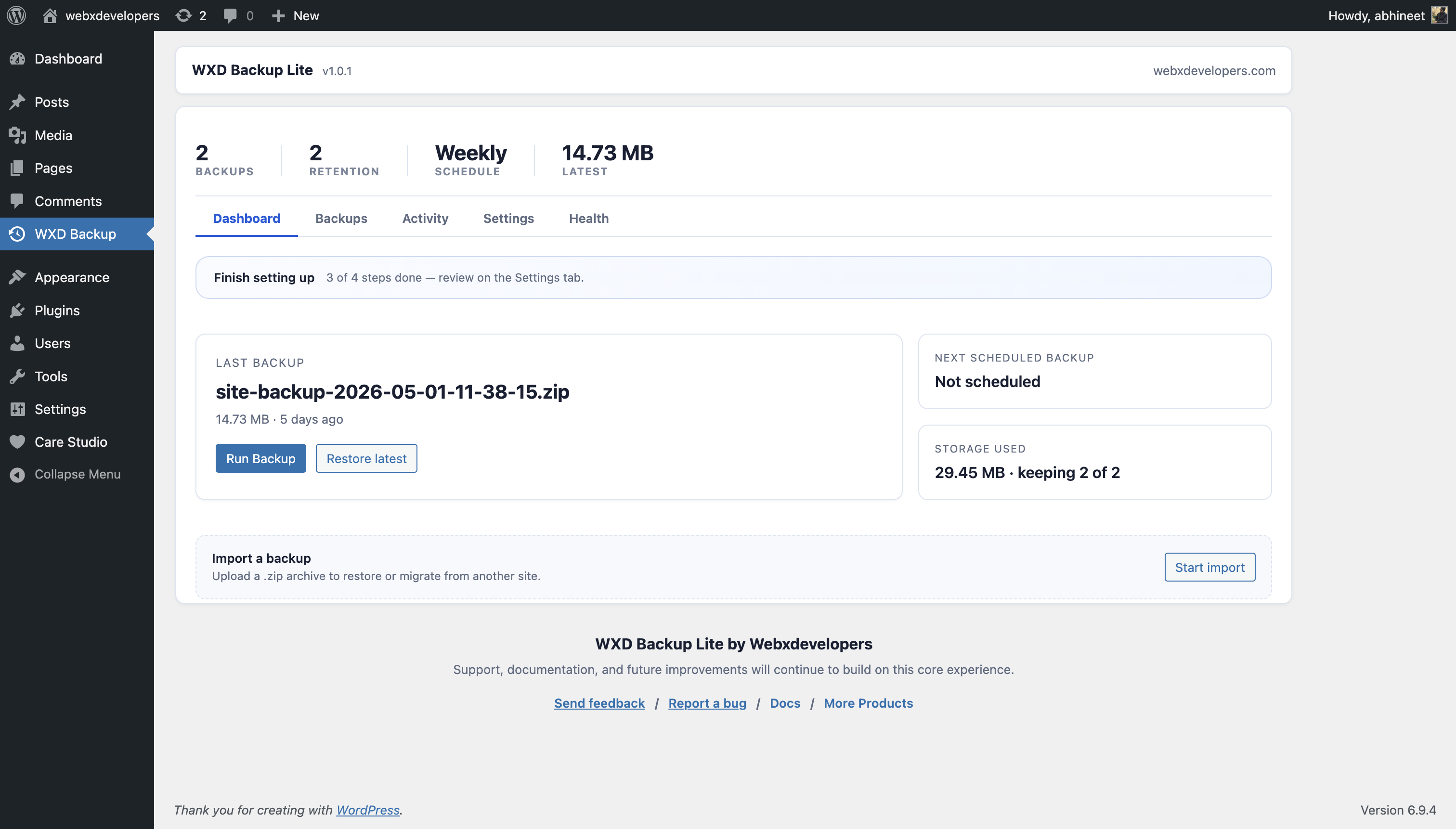Click the site-backup-2026-05-01-11-38-15.zip file name

point(392,391)
